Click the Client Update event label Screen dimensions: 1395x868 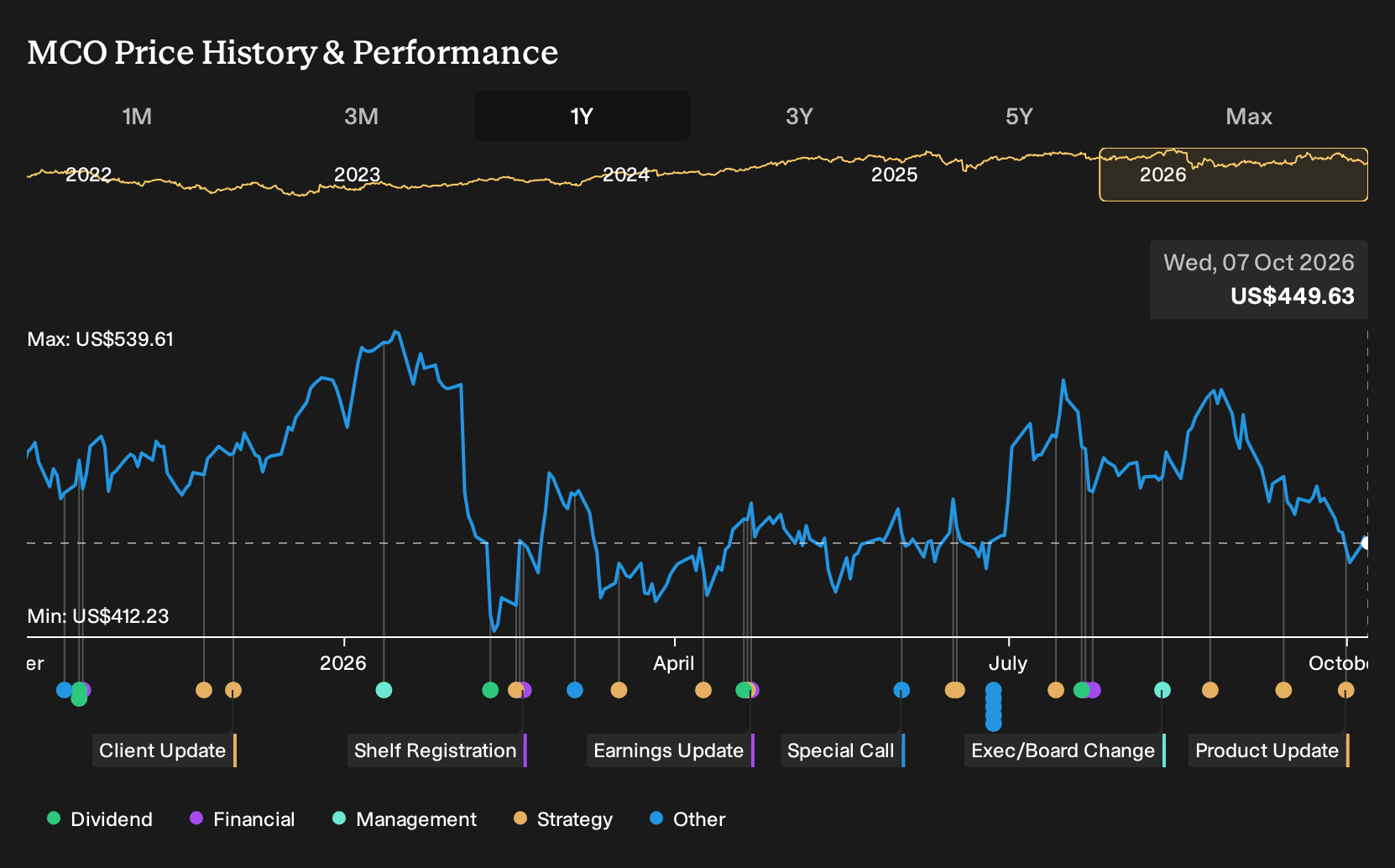[x=165, y=750]
